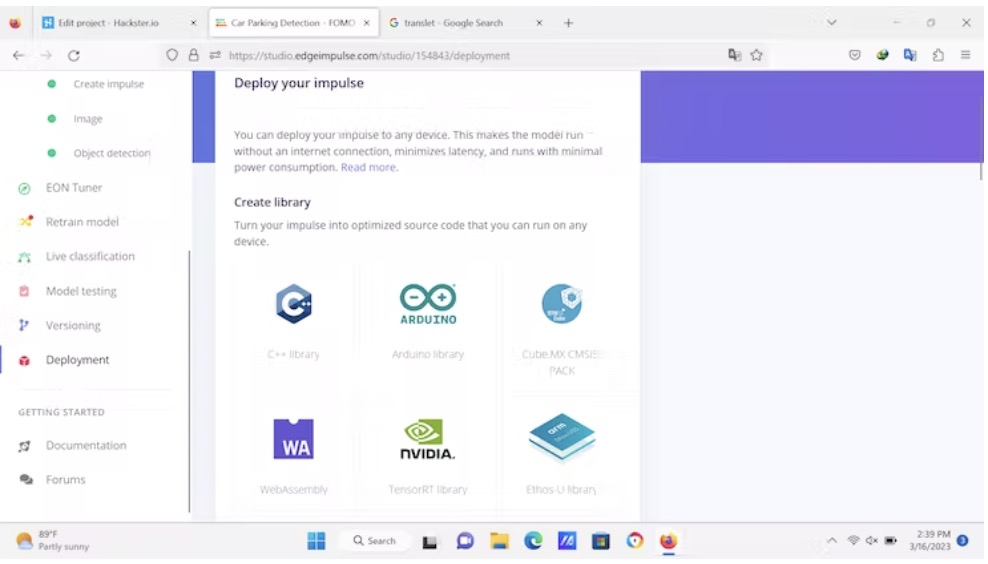988x564 pixels.
Task: Open the Deployment sidebar item
Action: coord(77,360)
